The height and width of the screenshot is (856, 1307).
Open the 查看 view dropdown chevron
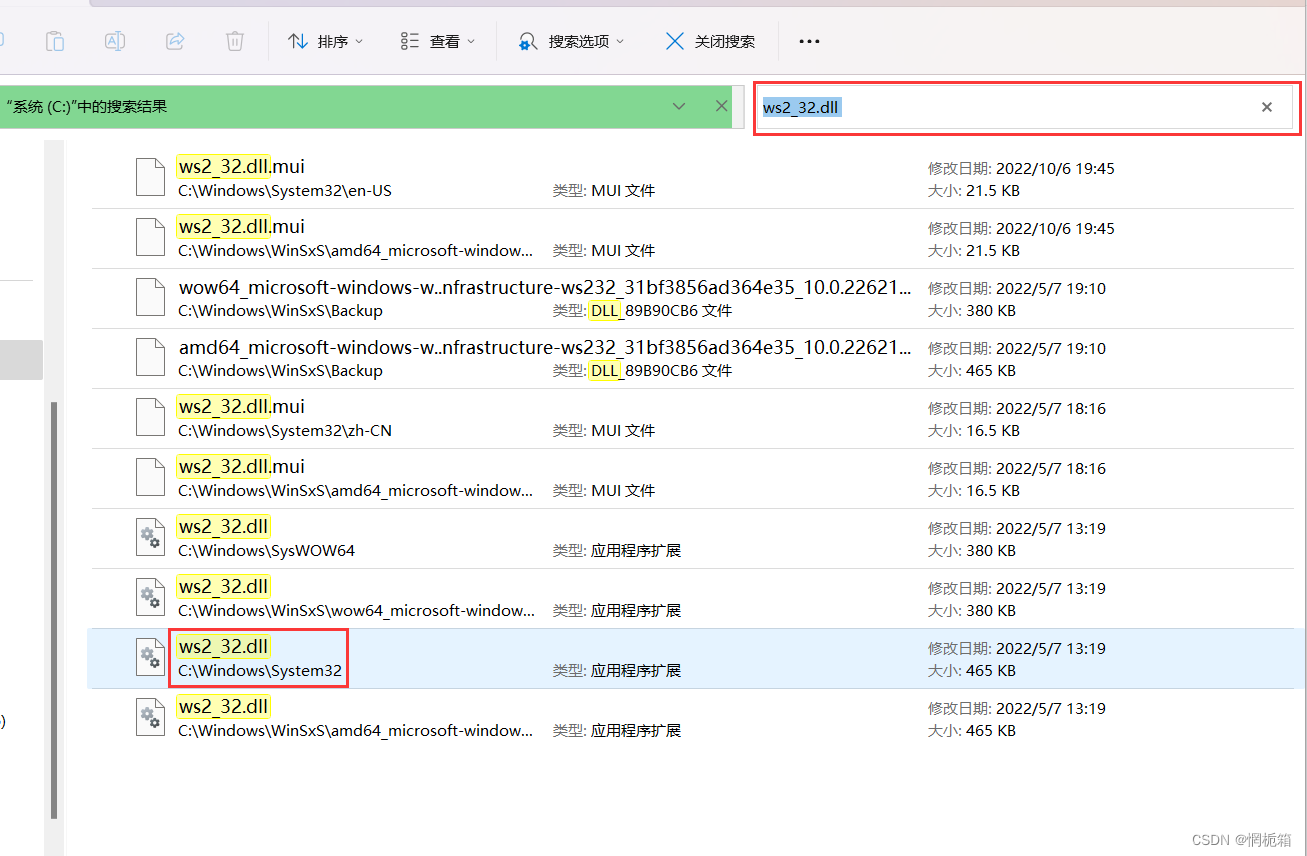pyautogui.click(x=470, y=41)
